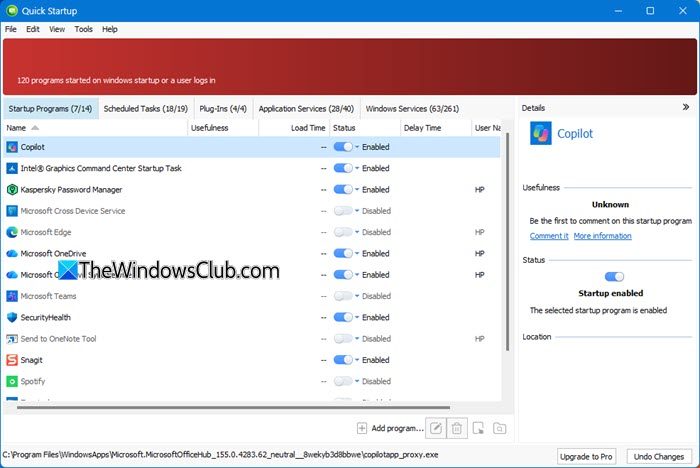Viewport: 700px width, 468px height.
Task: Enable the Send to OneNote Tool toggle
Action: (x=343, y=339)
